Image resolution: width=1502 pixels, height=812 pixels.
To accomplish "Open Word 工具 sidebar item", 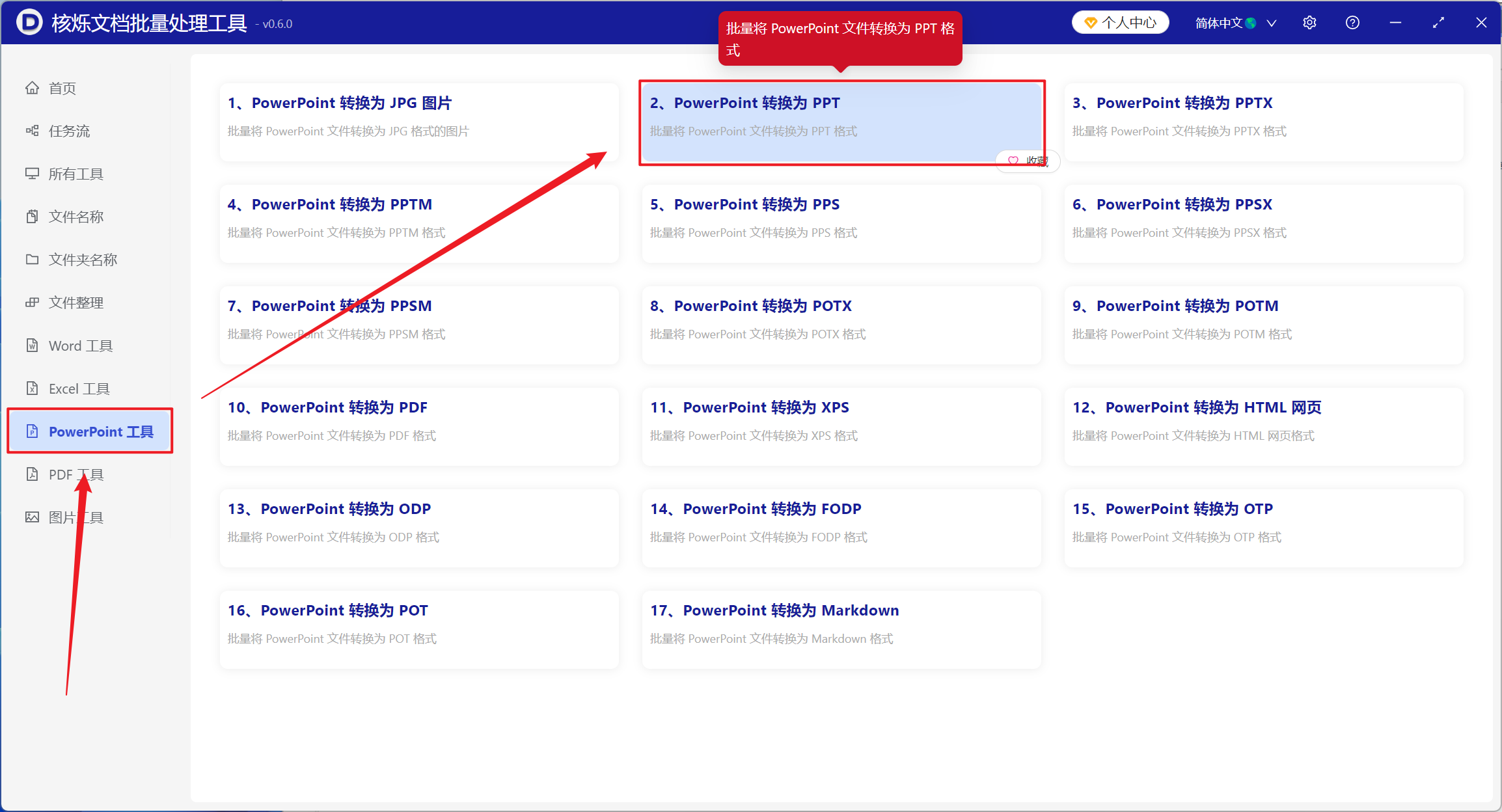I will click(x=90, y=345).
